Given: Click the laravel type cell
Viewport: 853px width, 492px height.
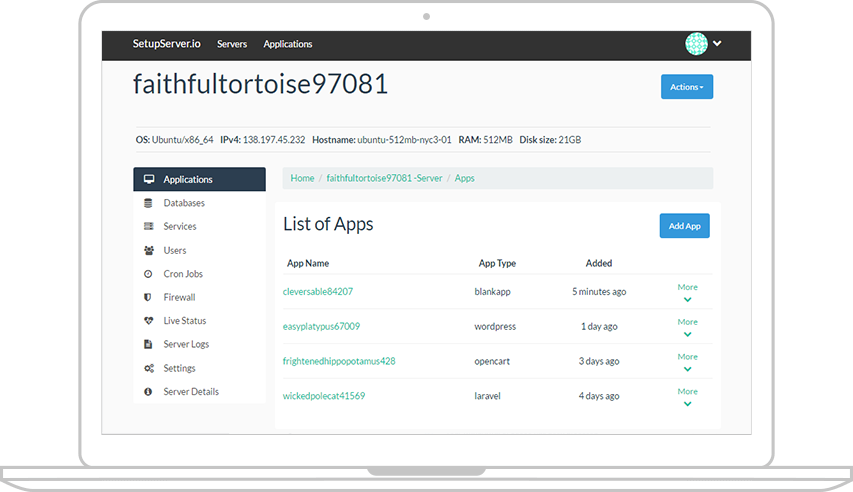Looking at the screenshot, I should click(x=487, y=396).
